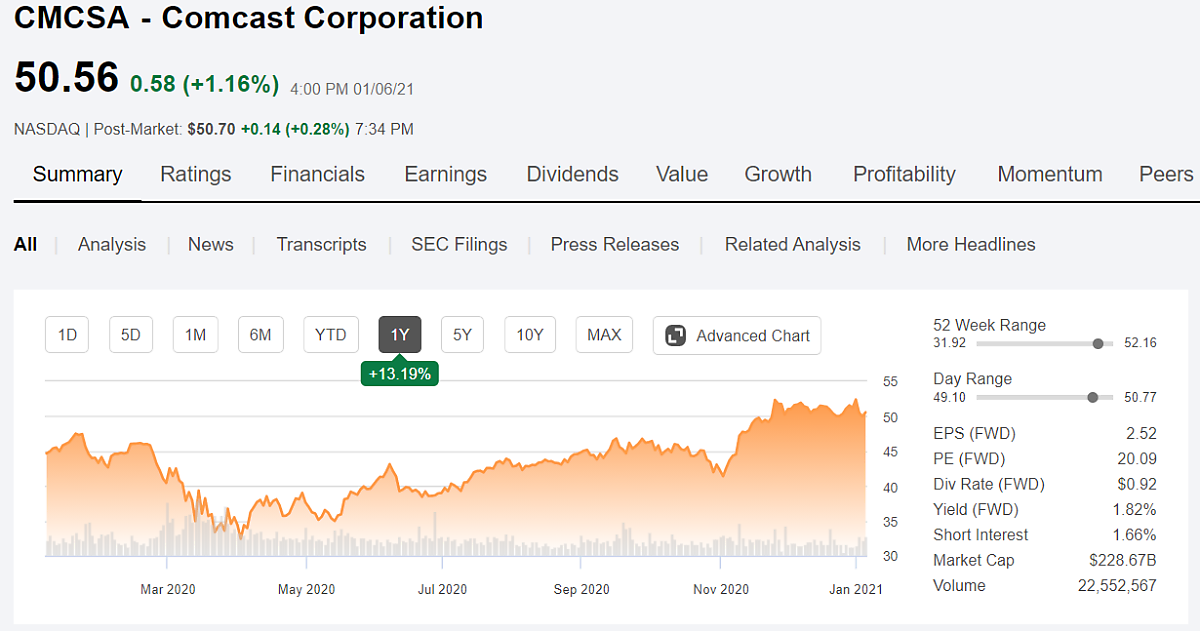The width and height of the screenshot is (1200, 631).
Task: Click the Short Interest 1.66% value
Action: (1133, 535)
